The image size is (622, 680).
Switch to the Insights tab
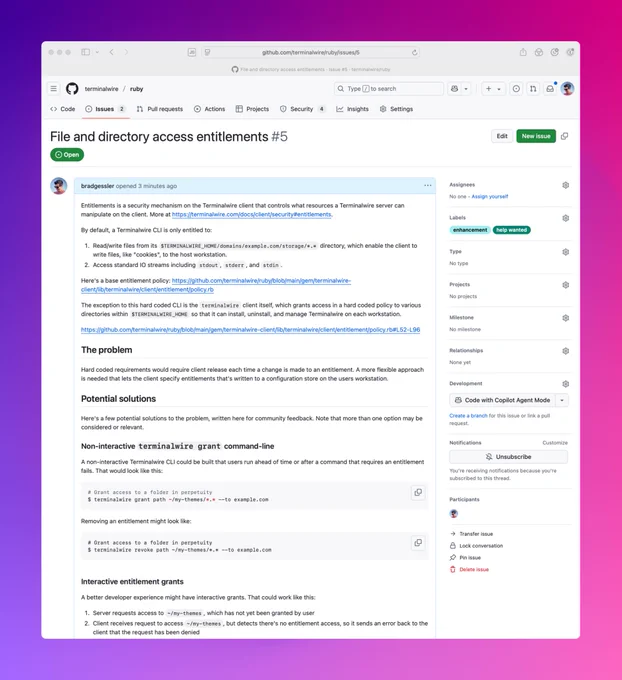(352, 109)
